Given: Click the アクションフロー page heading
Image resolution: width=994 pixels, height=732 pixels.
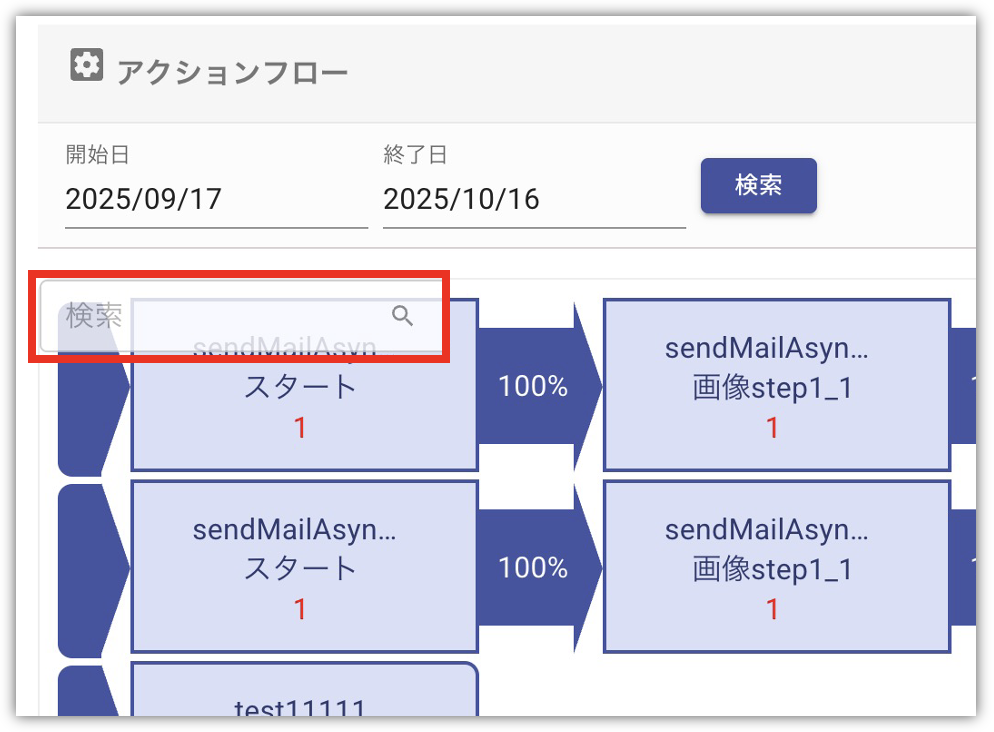Looking at the screenshot, I should coord(232,73).
